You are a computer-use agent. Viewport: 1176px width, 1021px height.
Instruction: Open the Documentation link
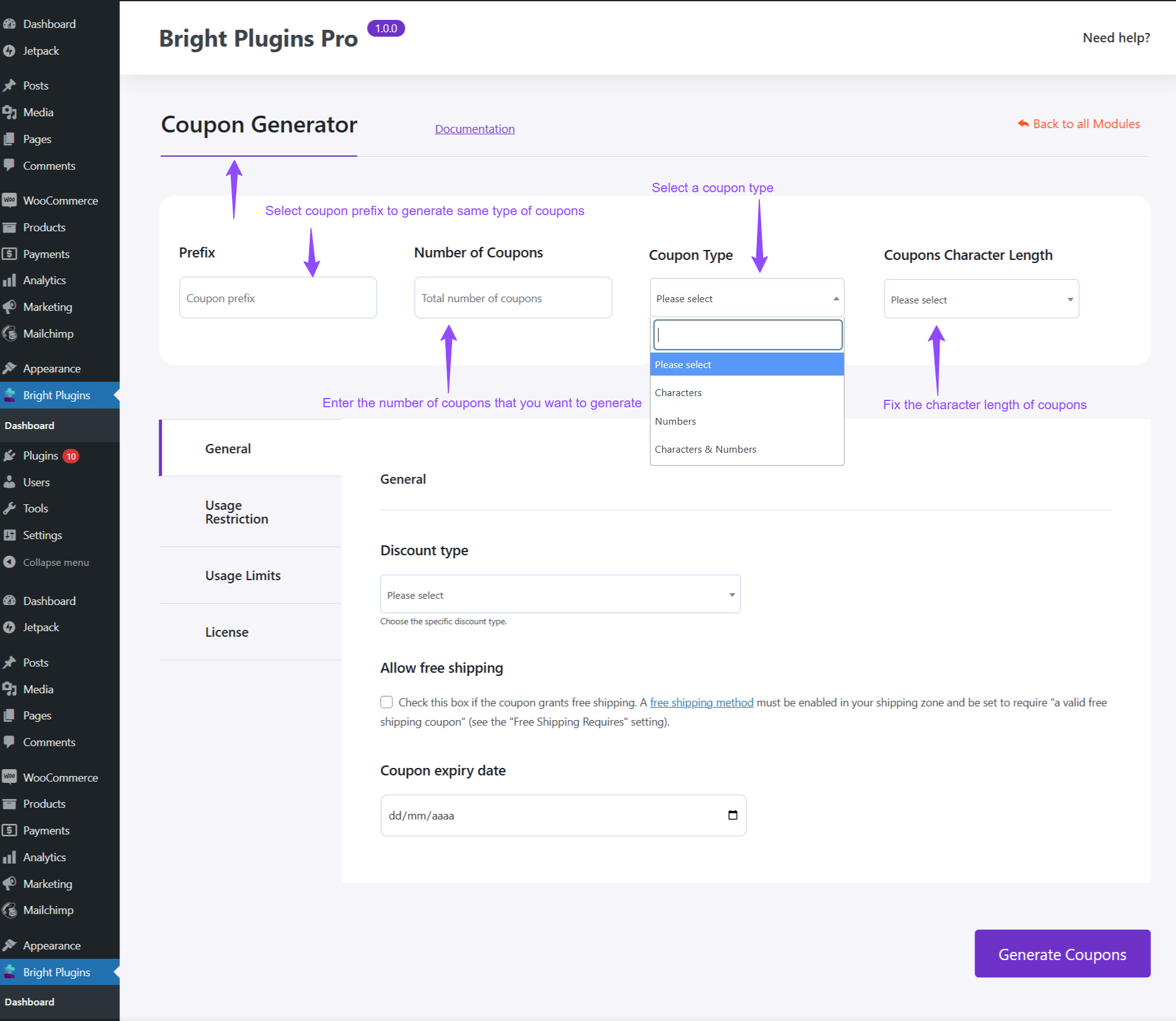(x=475, y=129)
